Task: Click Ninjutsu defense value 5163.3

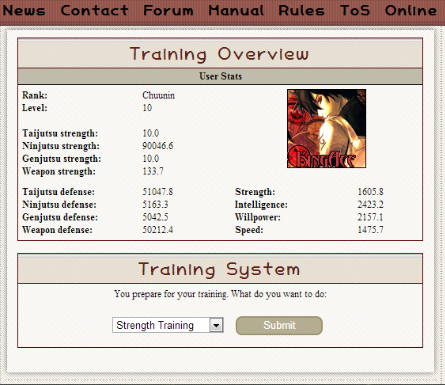Action: pyautogui.click(x=155, y=205)
